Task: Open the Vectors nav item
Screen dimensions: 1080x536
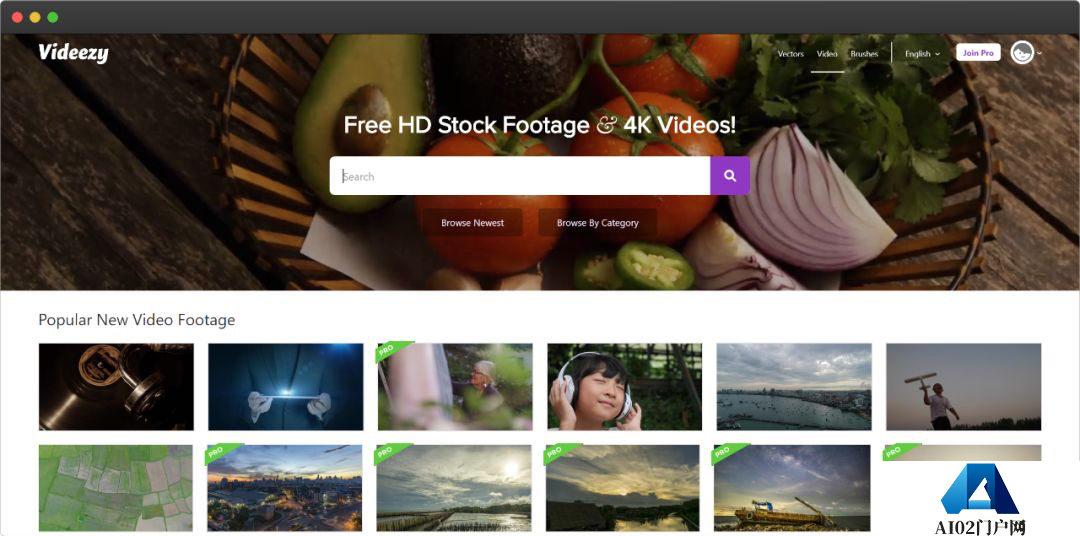Action: point(791,53)
